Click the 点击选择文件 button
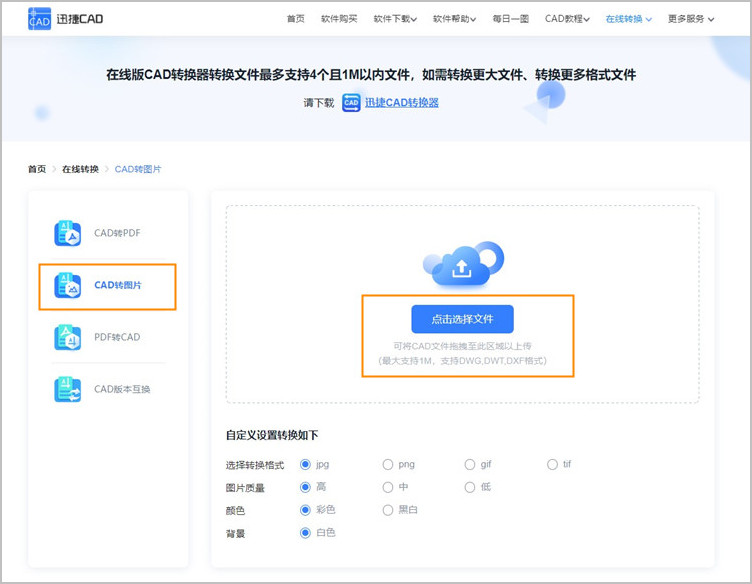The width and height of the screenshot is (752, 584). click(462, 319)
